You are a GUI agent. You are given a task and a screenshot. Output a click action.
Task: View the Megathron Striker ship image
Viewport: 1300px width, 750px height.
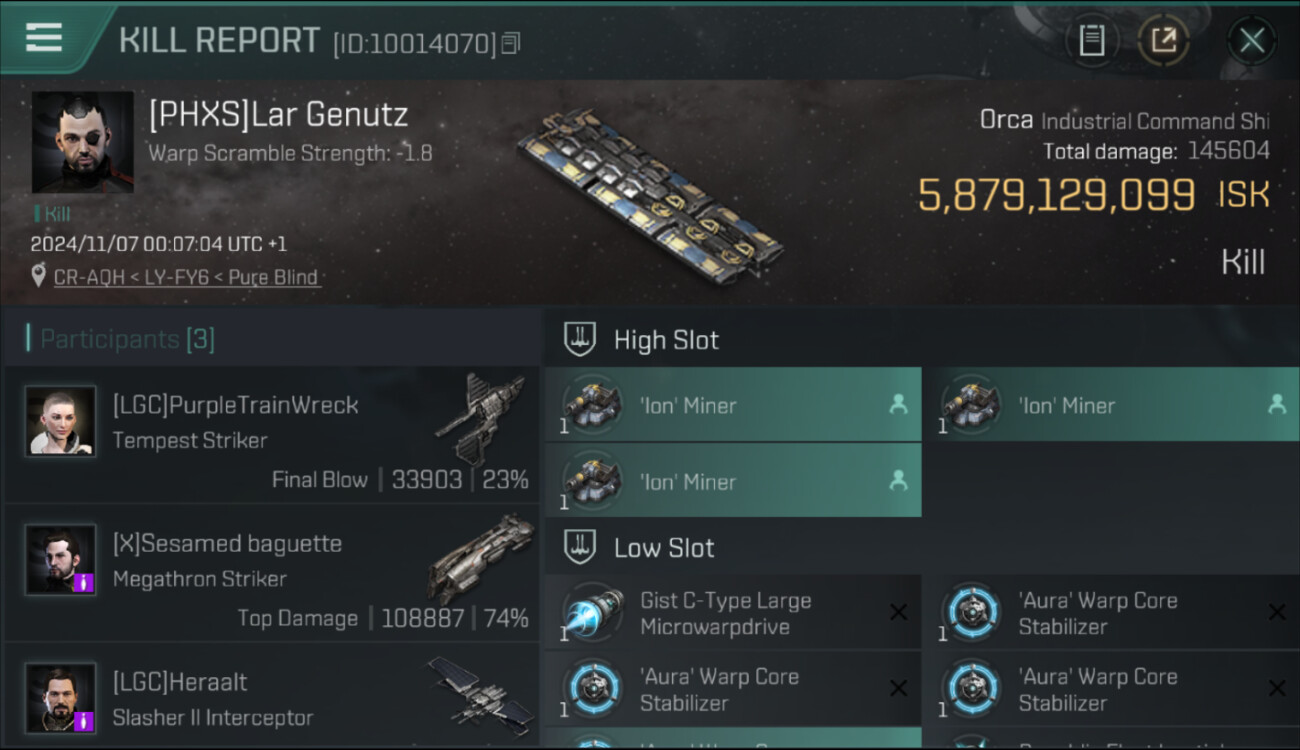[481, 558]
